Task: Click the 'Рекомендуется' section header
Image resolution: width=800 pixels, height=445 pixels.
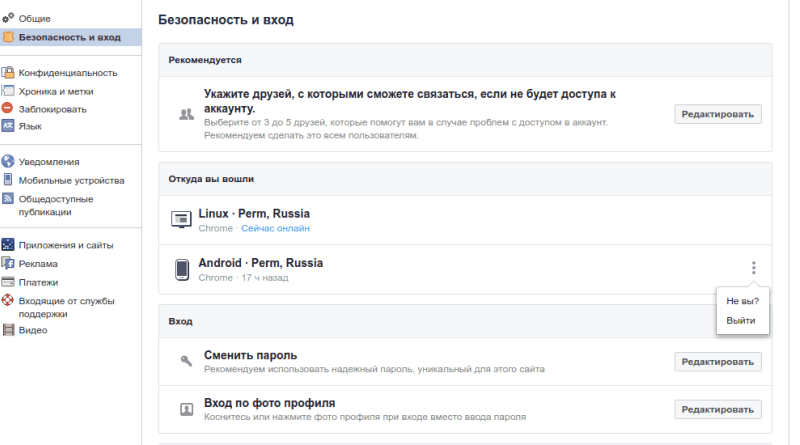Action: tap(205, 60)
